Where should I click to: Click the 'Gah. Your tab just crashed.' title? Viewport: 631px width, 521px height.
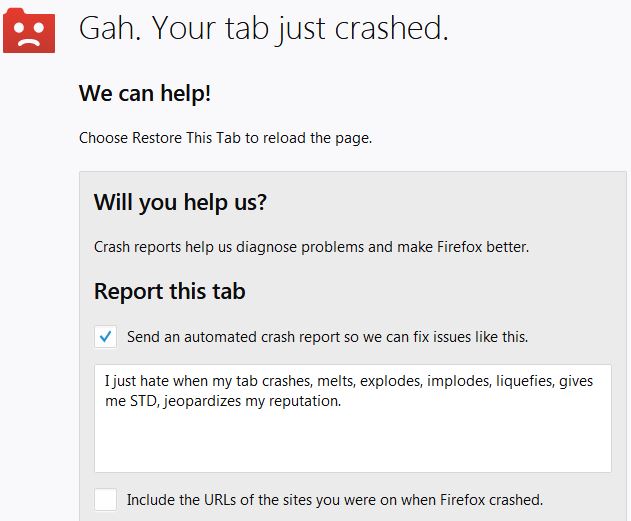point(264,28)
